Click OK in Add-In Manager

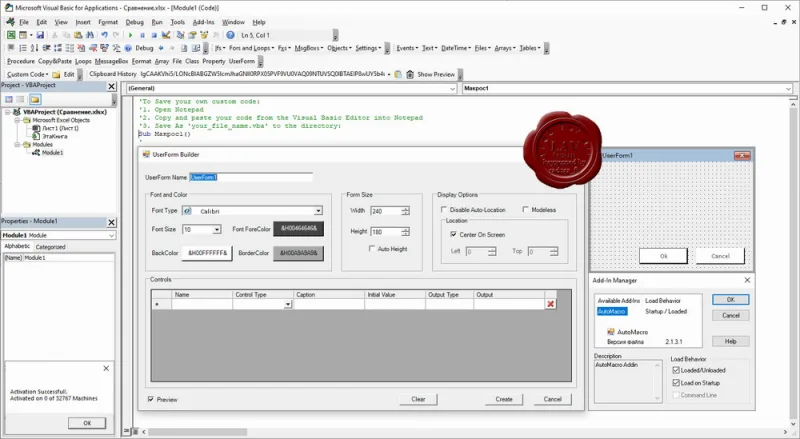click(x=731, y=300)
